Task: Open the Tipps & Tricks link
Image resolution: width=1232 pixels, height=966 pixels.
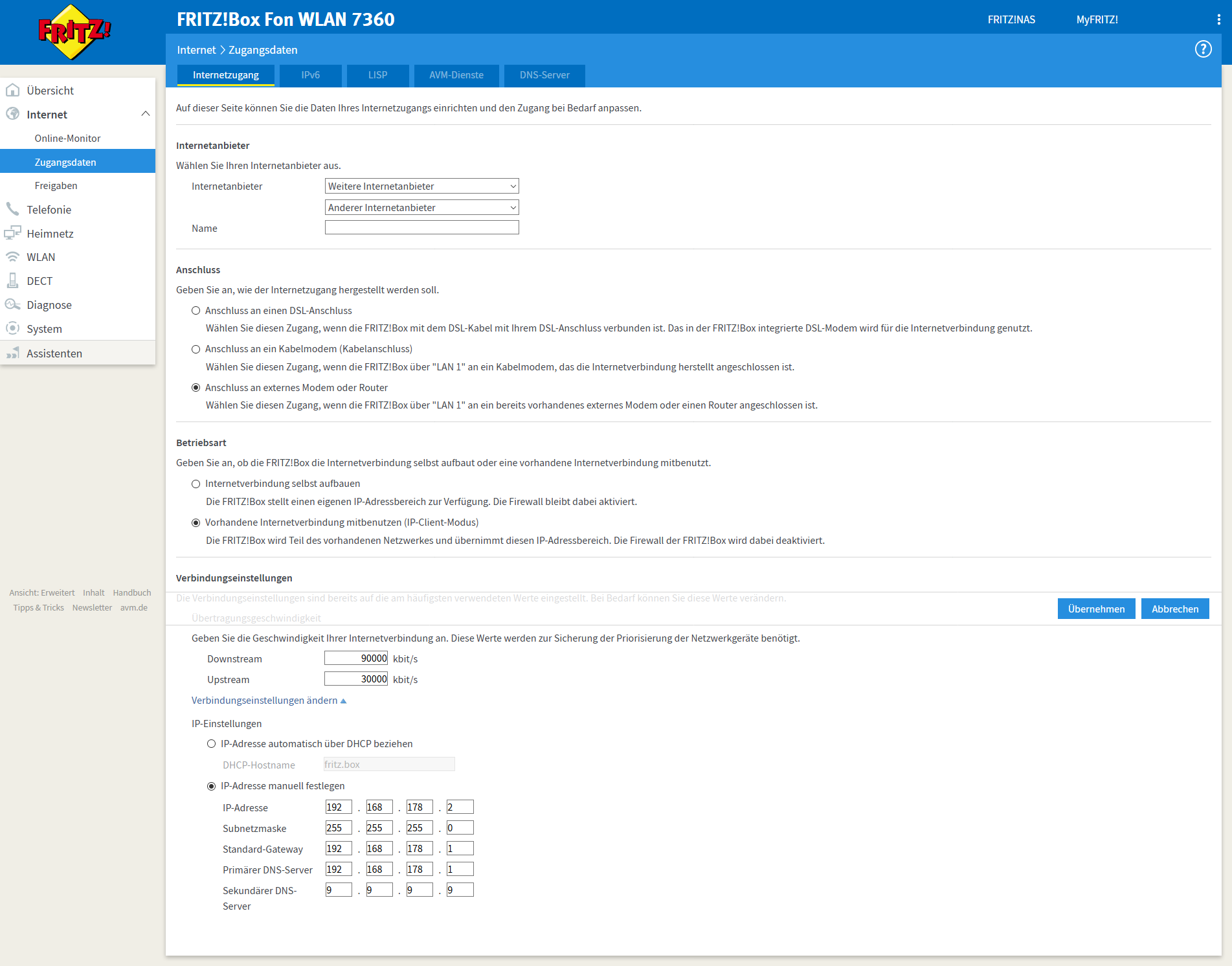Action: (39, 607)
